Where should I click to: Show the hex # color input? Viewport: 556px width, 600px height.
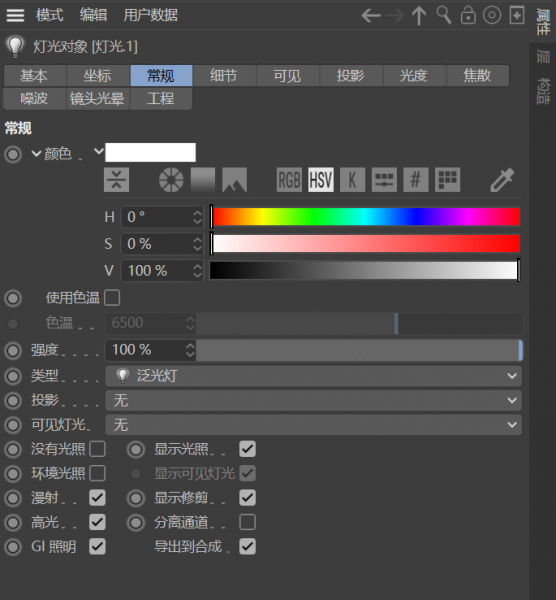pos(416,180)
